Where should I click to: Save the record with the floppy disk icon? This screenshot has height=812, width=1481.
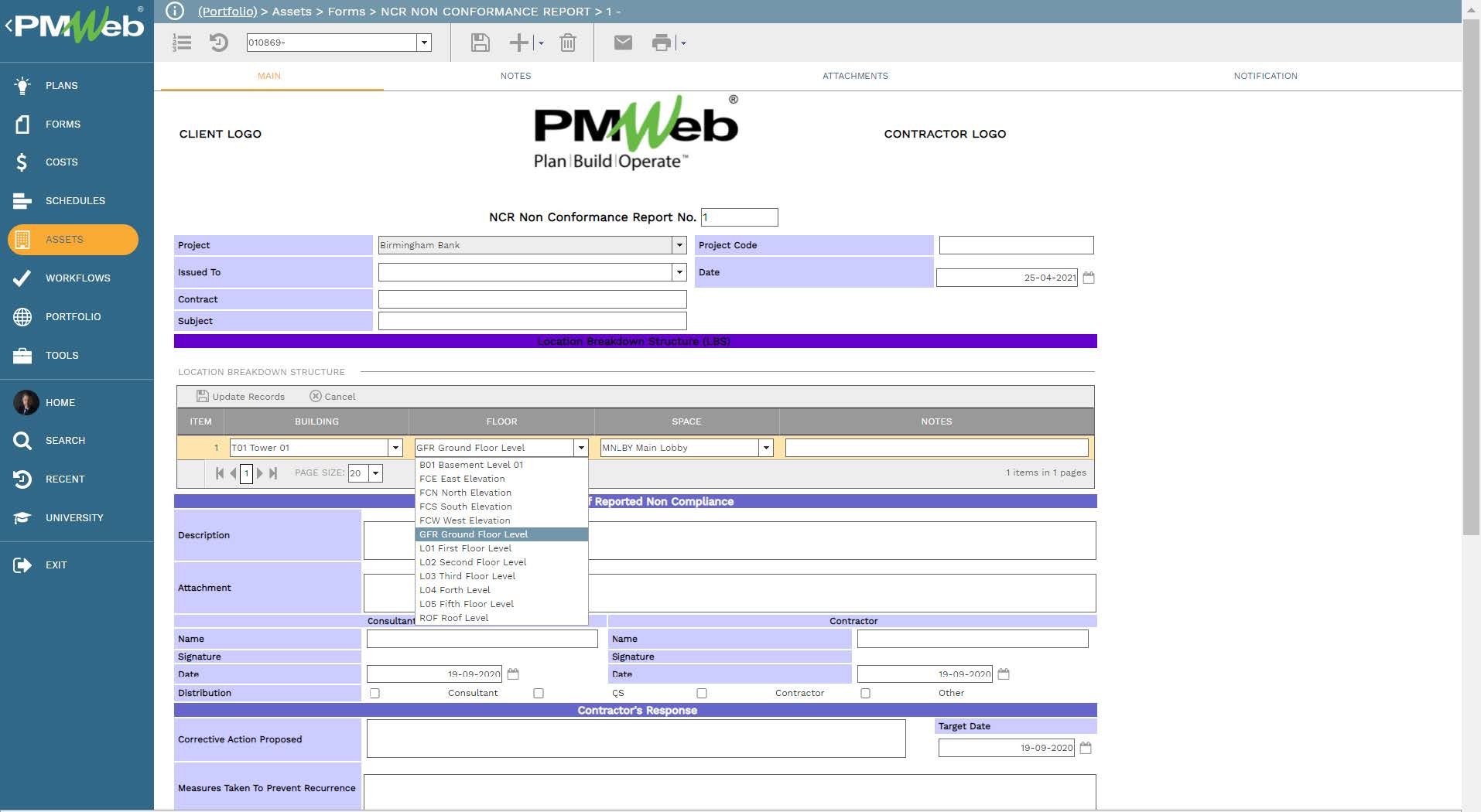480,43
